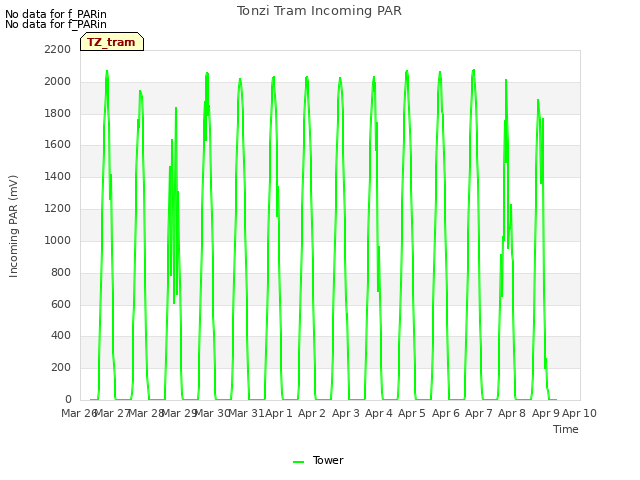This screenshot has width=640, height=480.
Task: Click the Apr 6 date label
Action: click(x=446, y=413)
